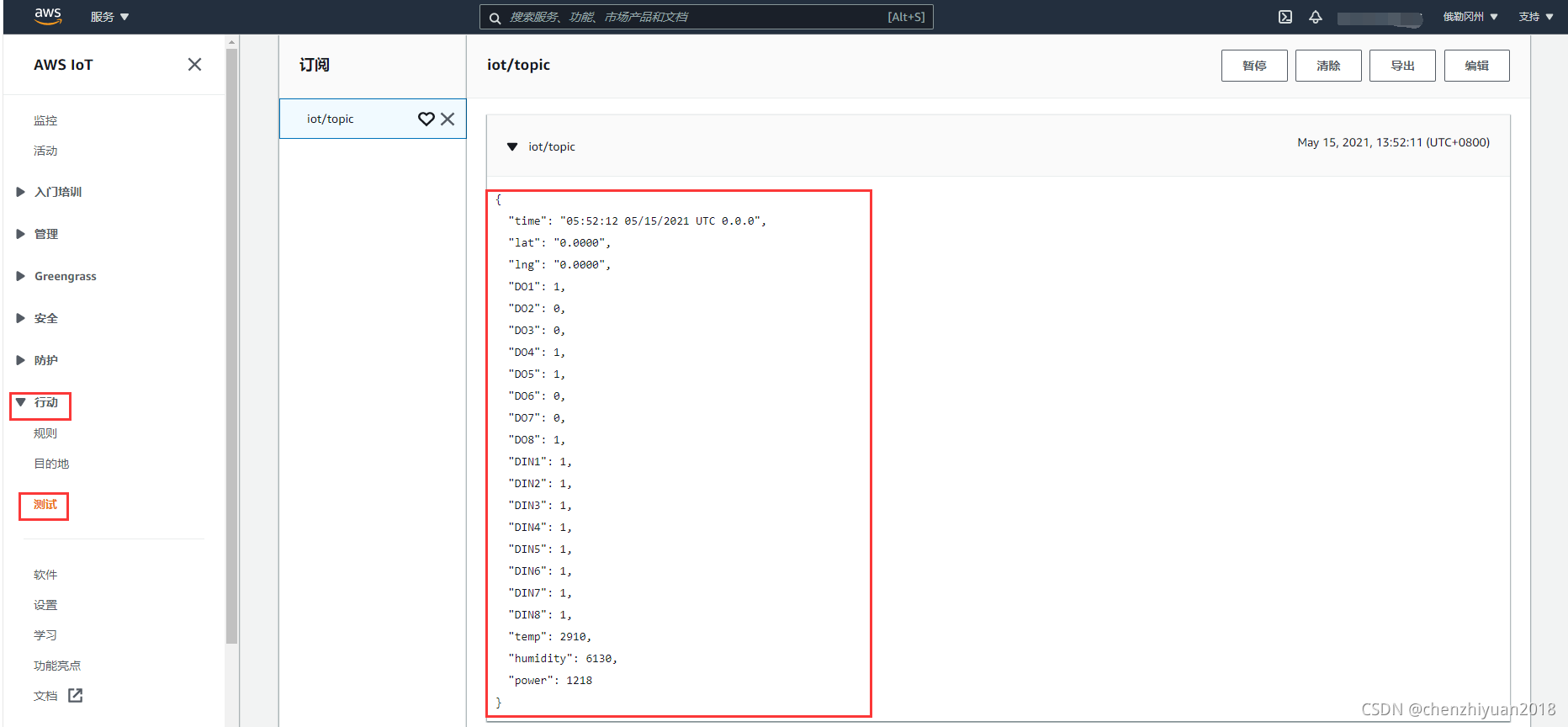Click the "time" JSON line

point(637,220)
